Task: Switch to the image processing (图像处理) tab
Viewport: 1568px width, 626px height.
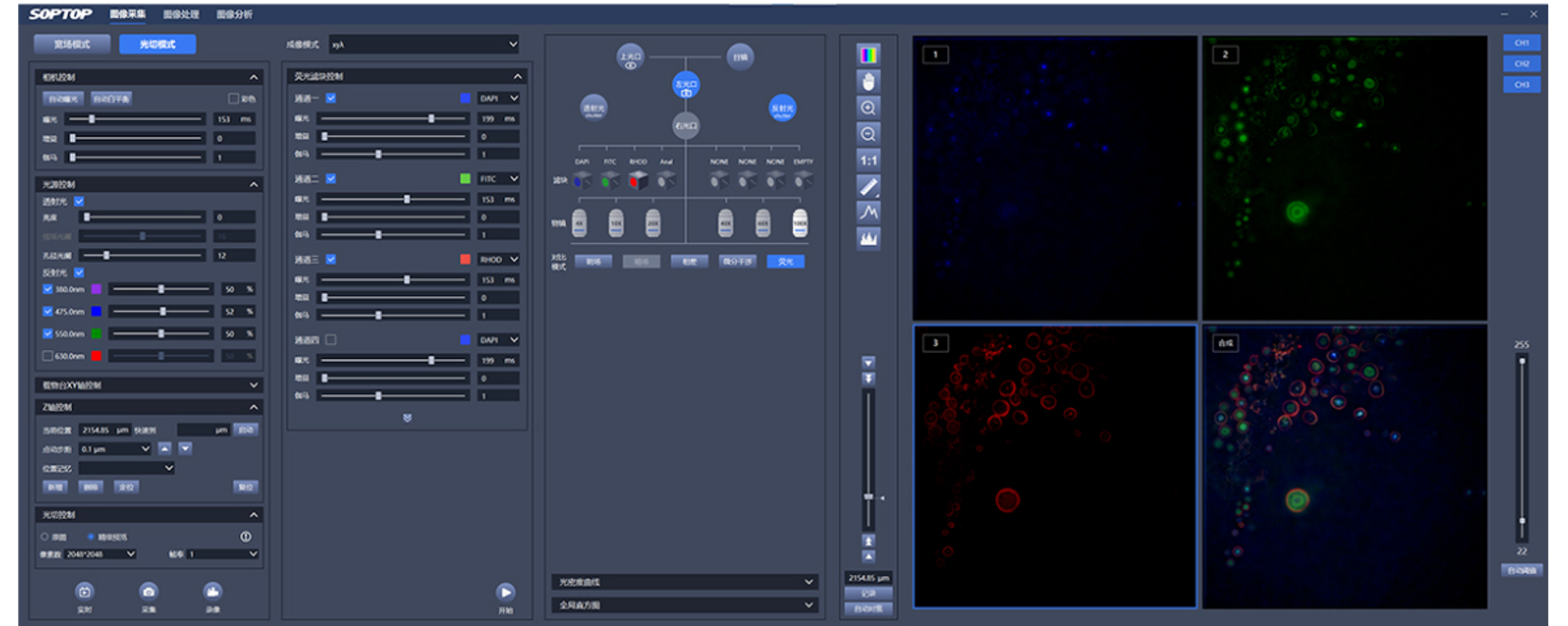Action: [x=181, y=14]
